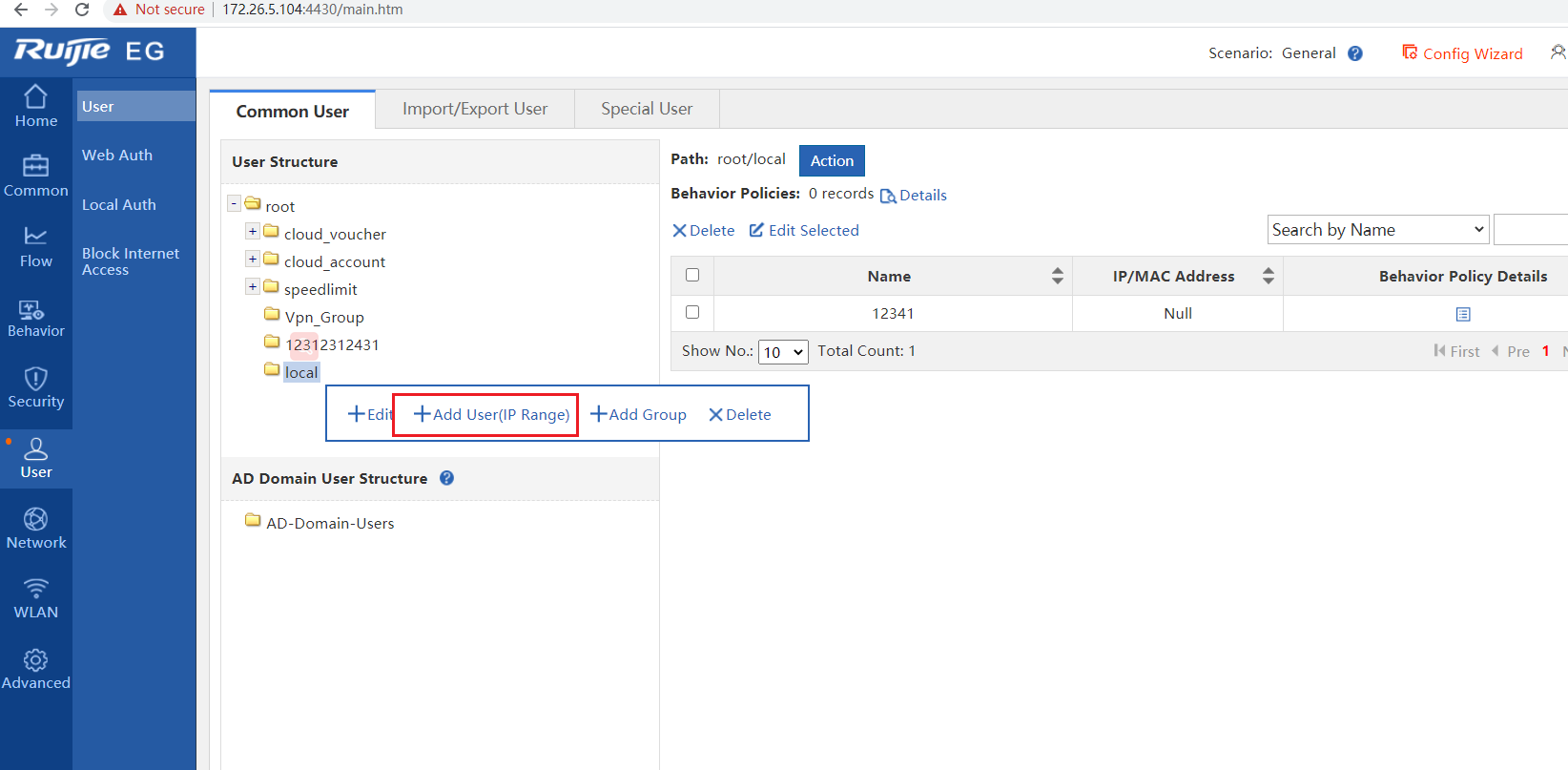Screen dimensions: 1568x770
Task: Click Add User(IP Range) option
Action: (x=491, y=414)
